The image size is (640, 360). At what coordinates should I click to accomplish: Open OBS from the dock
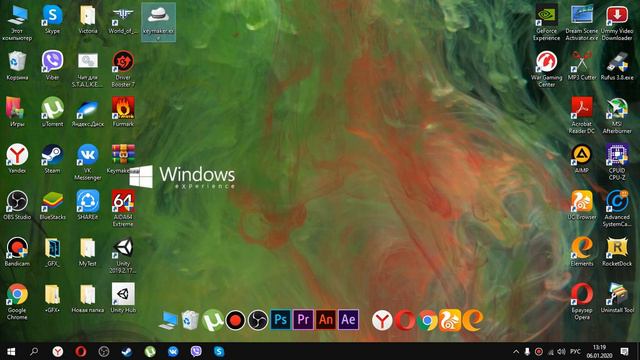point(258,320)
